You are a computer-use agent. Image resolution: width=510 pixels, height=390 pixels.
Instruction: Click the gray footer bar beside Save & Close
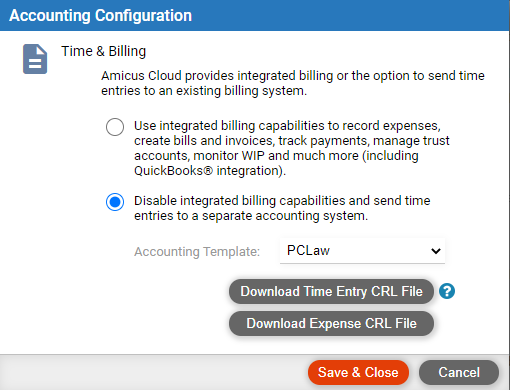(x=153, y=372)
